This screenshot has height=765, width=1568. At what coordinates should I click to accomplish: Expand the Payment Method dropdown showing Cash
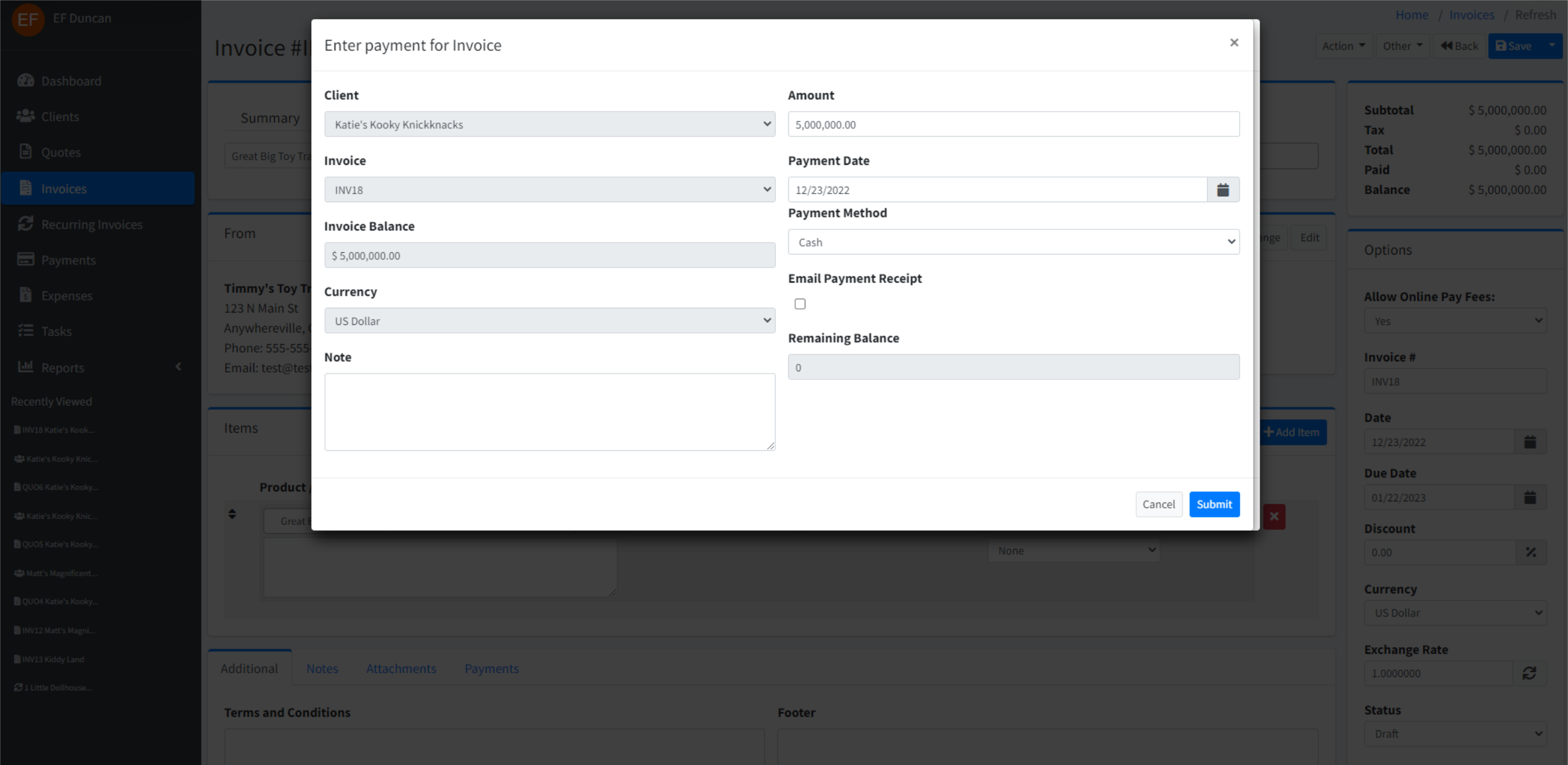[x=1013, y=242]
